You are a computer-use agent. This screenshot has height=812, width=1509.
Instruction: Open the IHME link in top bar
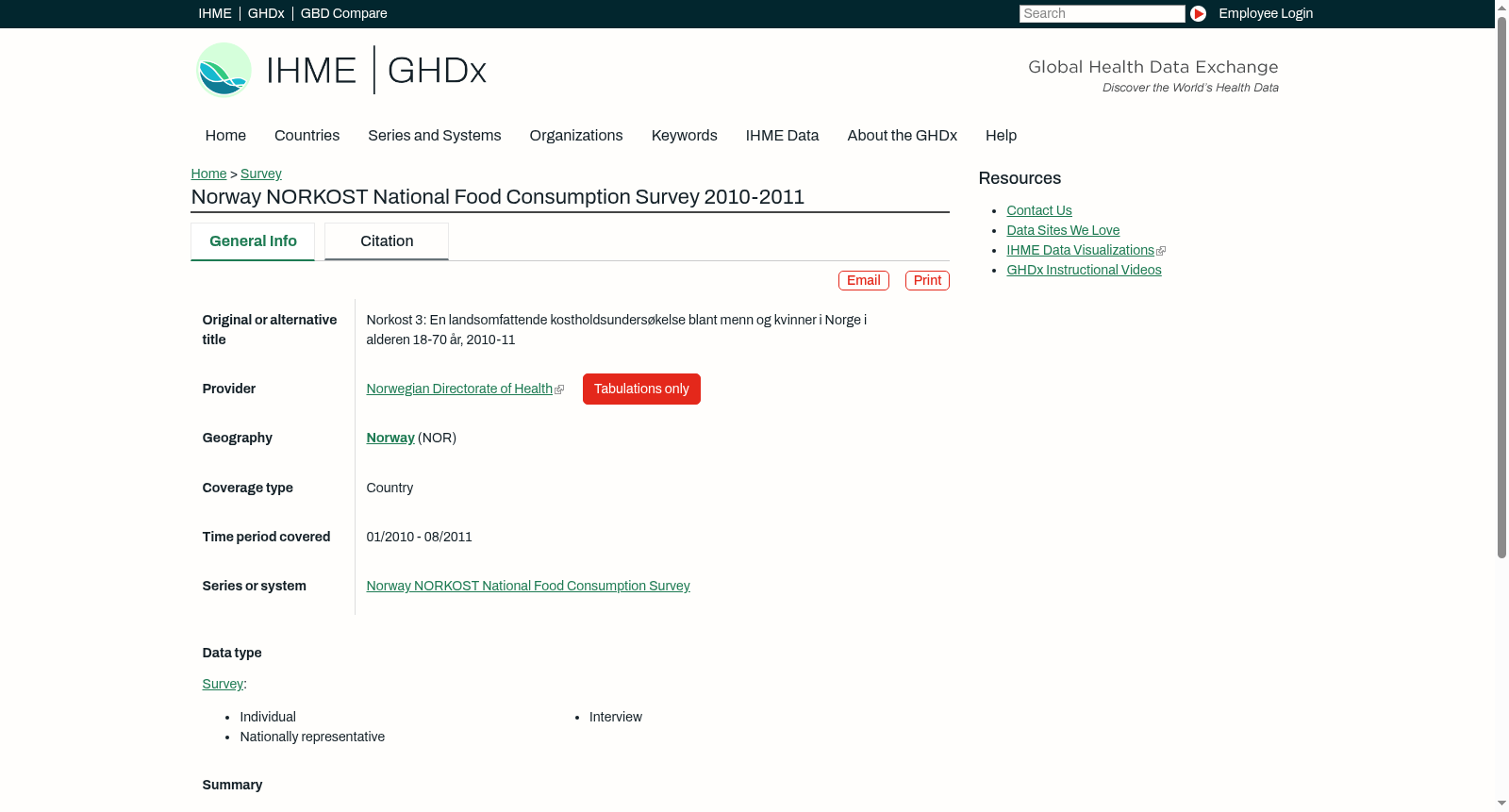coord(215,13)
